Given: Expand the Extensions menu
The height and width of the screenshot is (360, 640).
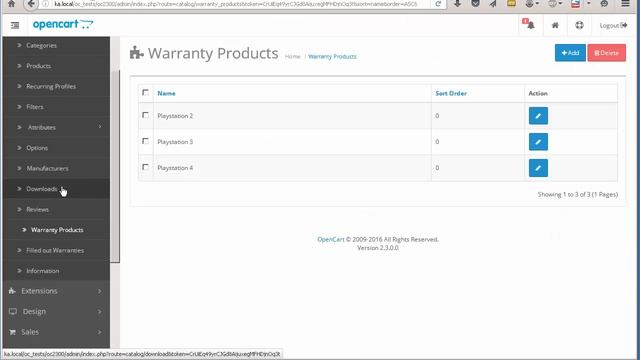Looking at the screenshot, I should coord(56,291).
